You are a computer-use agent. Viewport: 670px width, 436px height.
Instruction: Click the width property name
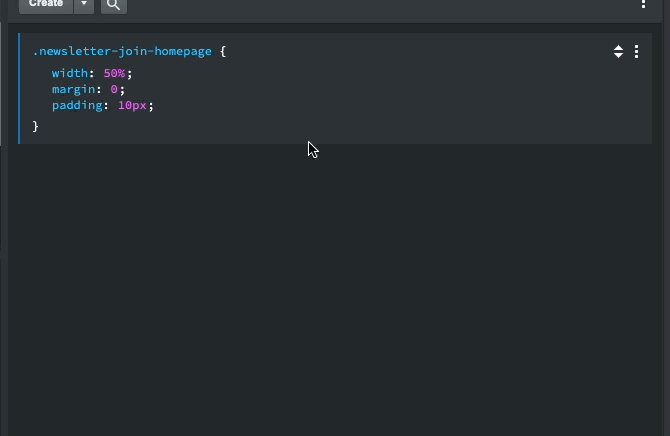point(70,73)
